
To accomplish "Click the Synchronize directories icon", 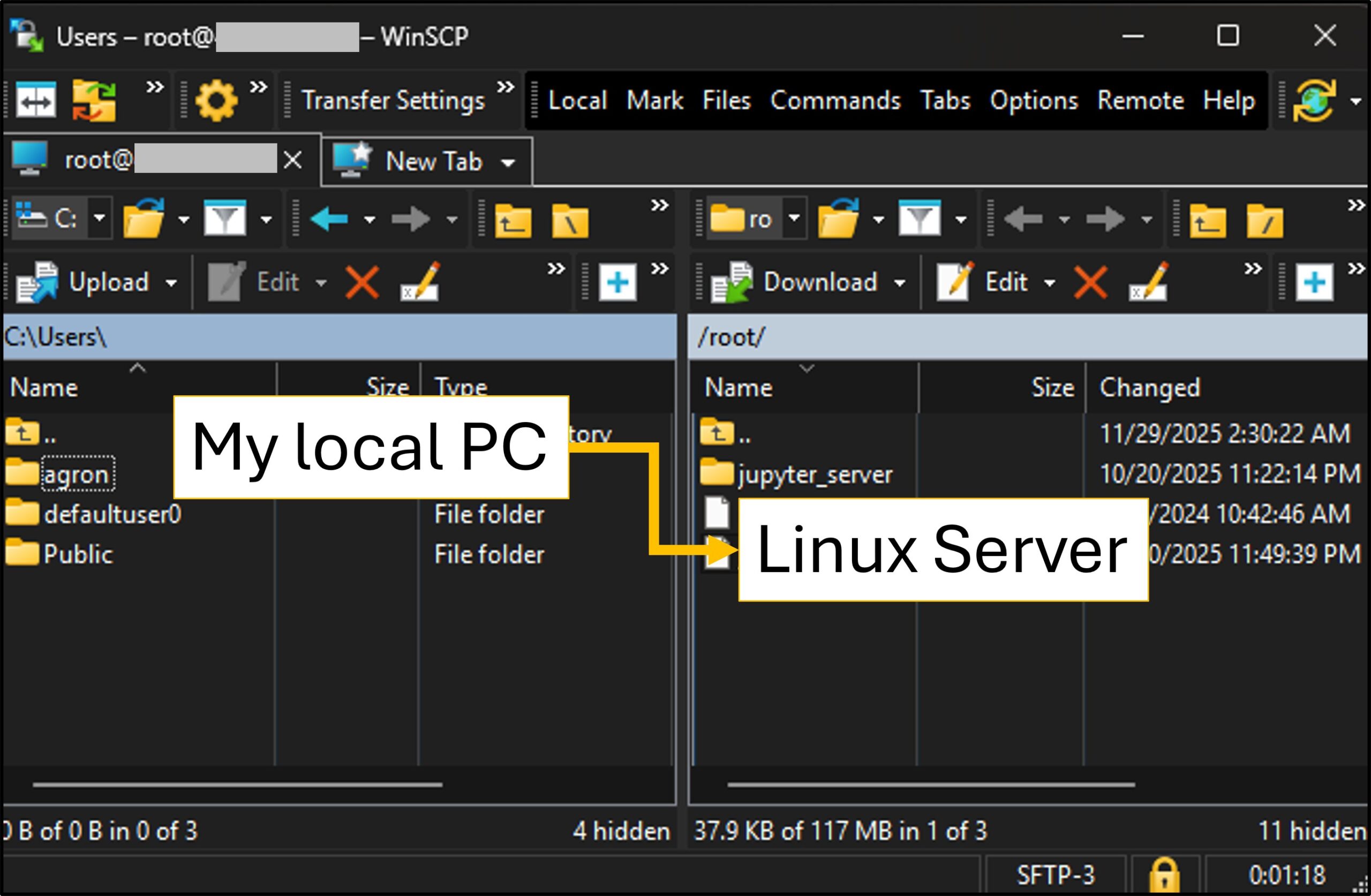I will coord(94,101).
